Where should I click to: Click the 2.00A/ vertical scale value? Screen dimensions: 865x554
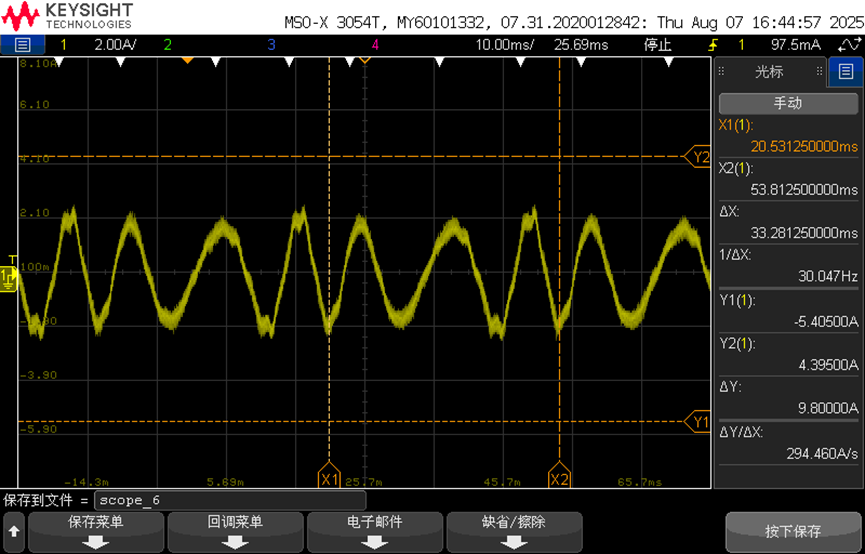[115, 45]
